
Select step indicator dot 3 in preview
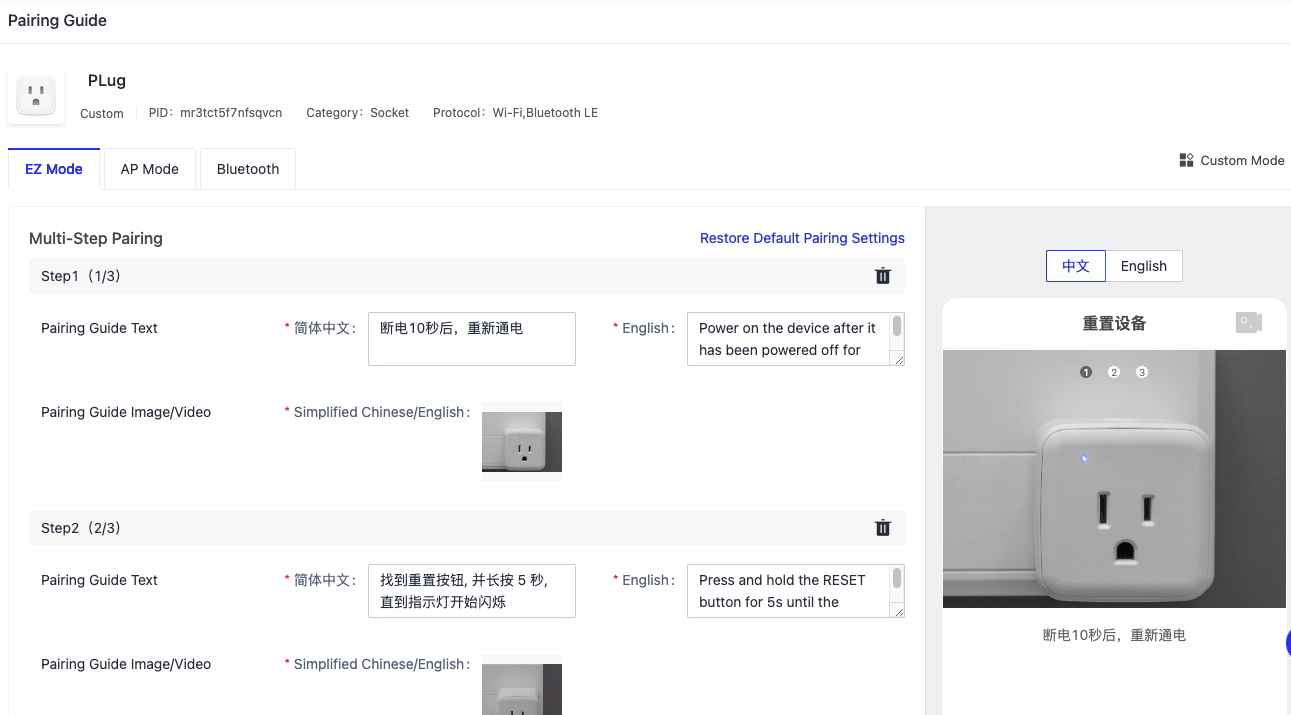[x=1143, y=371]
